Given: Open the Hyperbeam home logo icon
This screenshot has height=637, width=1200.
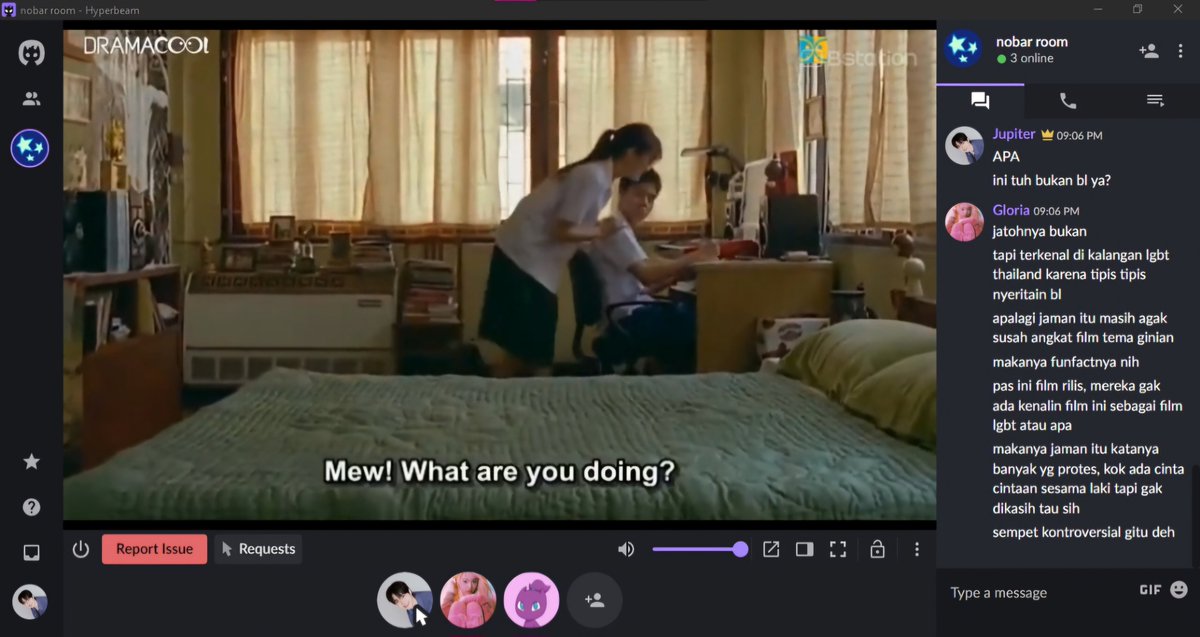Looking at the screenshot, I should click(x=31, y=53).
